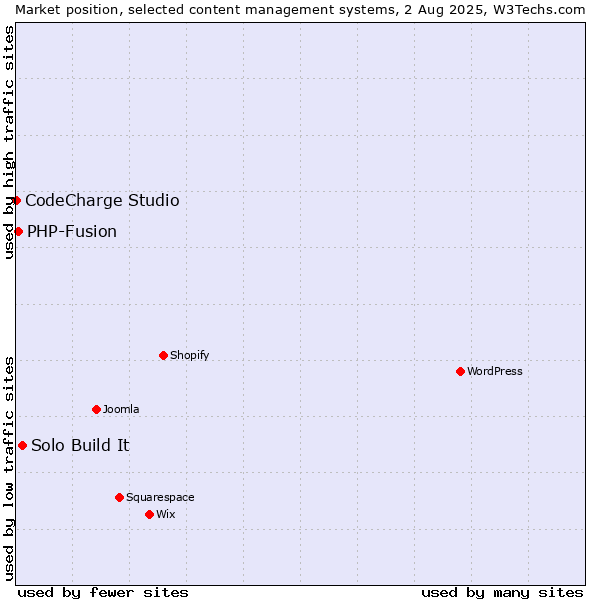Select the 'Solo Build It' label
The height and width of the screenshot is (600, 600).
click(80, 445)
